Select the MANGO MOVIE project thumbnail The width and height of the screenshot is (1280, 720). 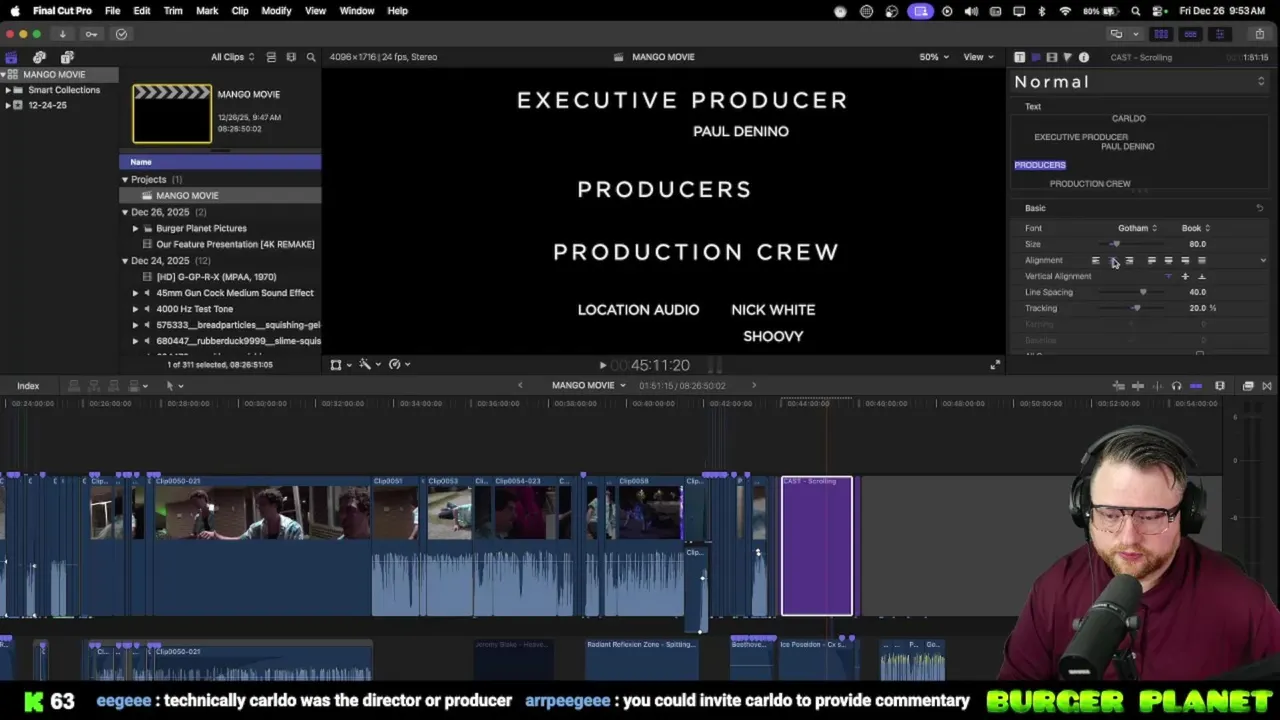[172, 113]
